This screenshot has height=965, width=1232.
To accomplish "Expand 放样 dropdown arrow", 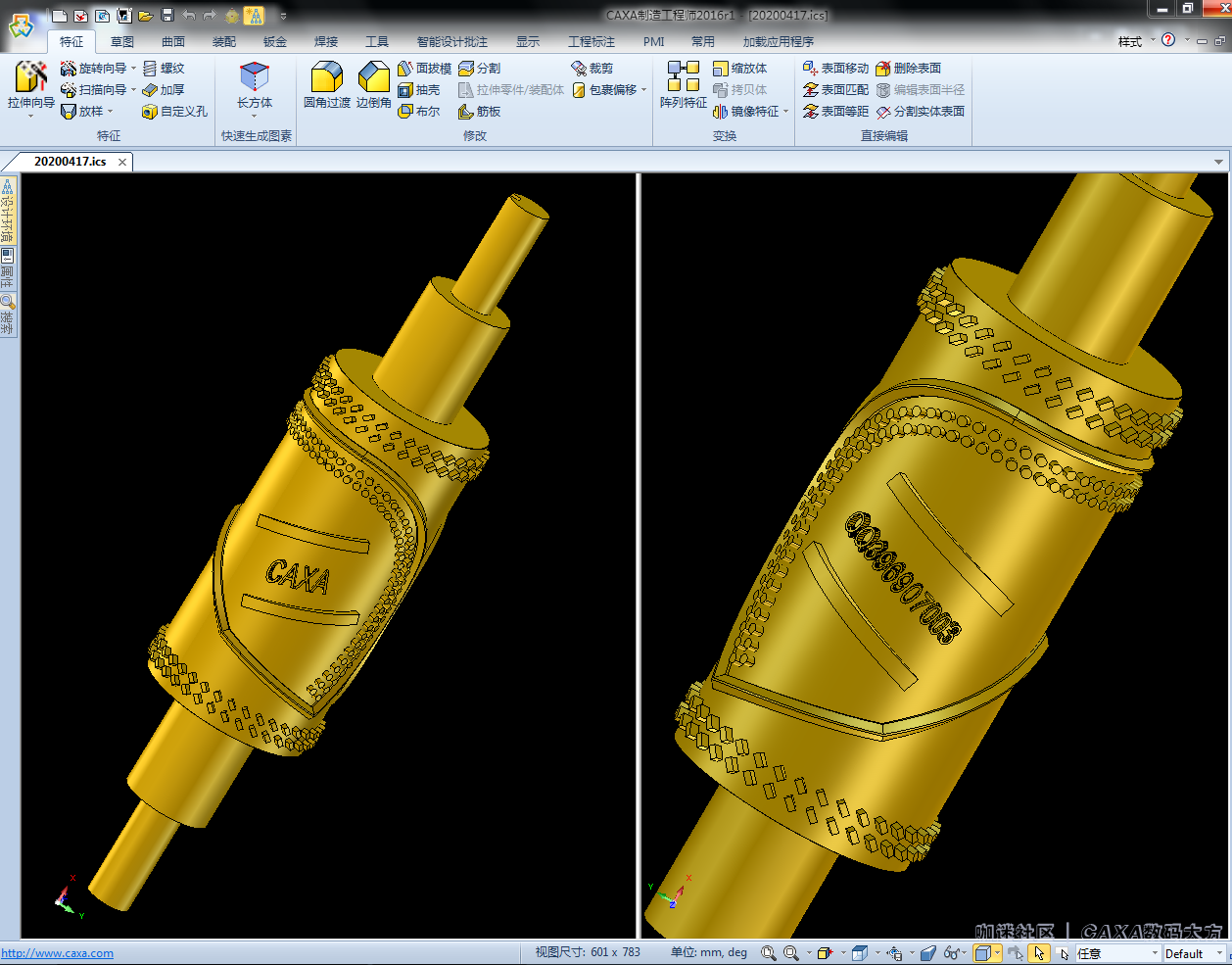I will click(x=111, y=112).
